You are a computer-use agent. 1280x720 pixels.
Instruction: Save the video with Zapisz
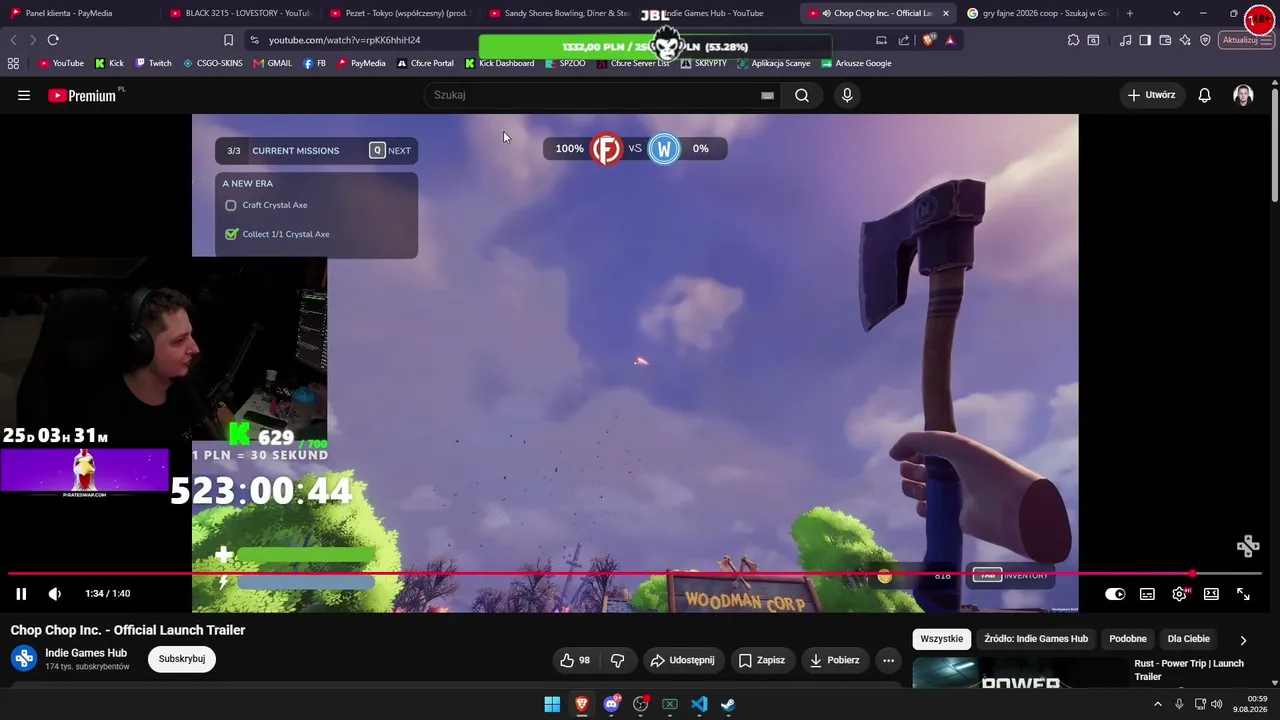pyautogui.click(x=762, y=660)
